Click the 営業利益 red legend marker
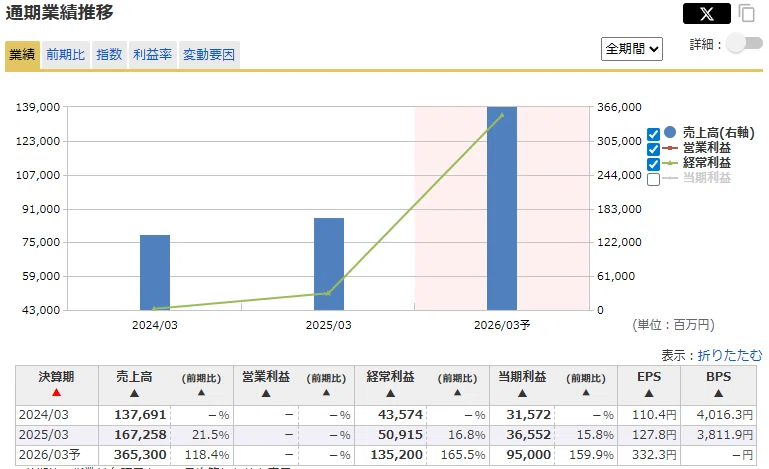Image resolution: width=769 pixels, height=469 pixels. (670, 148)
